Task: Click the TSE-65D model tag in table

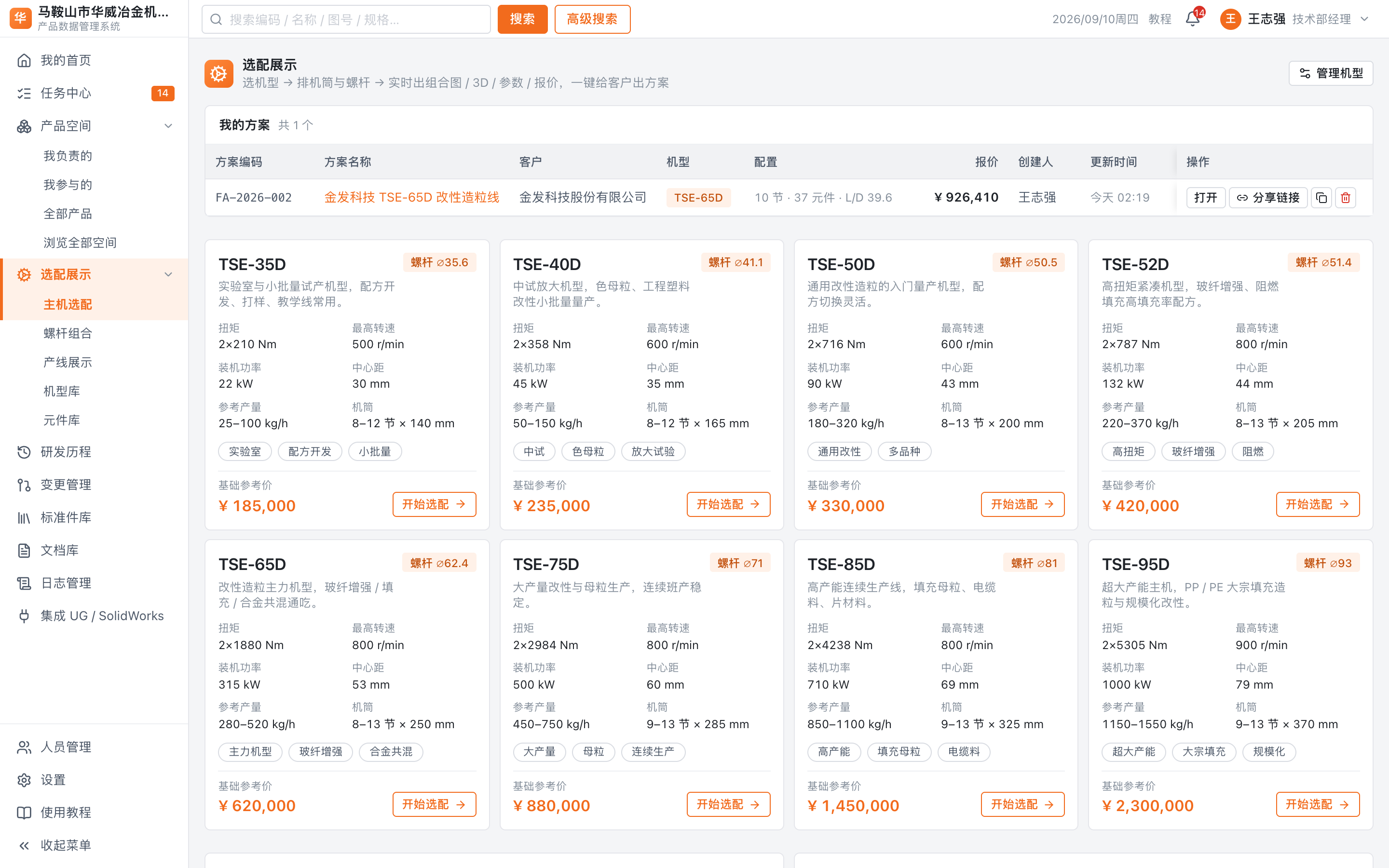Action: [698, 198]
